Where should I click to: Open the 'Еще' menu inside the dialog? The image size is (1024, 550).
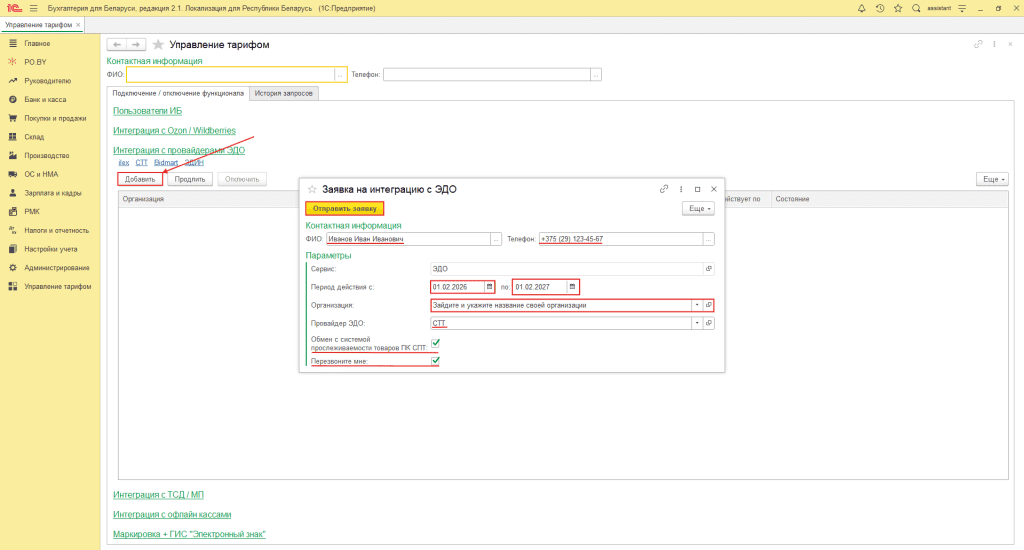[x=698, y=208]
